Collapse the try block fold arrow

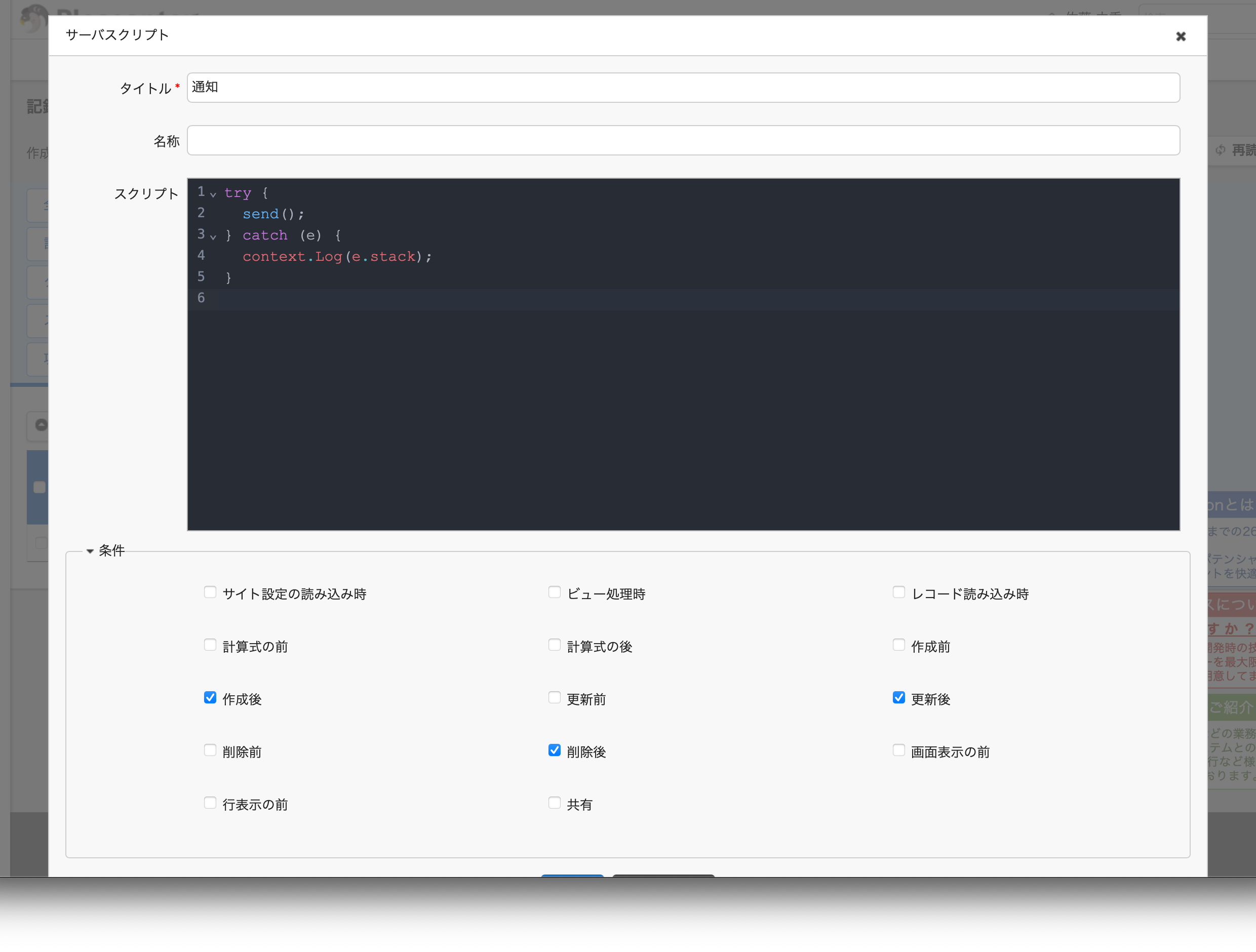click(x=213, y=194)
